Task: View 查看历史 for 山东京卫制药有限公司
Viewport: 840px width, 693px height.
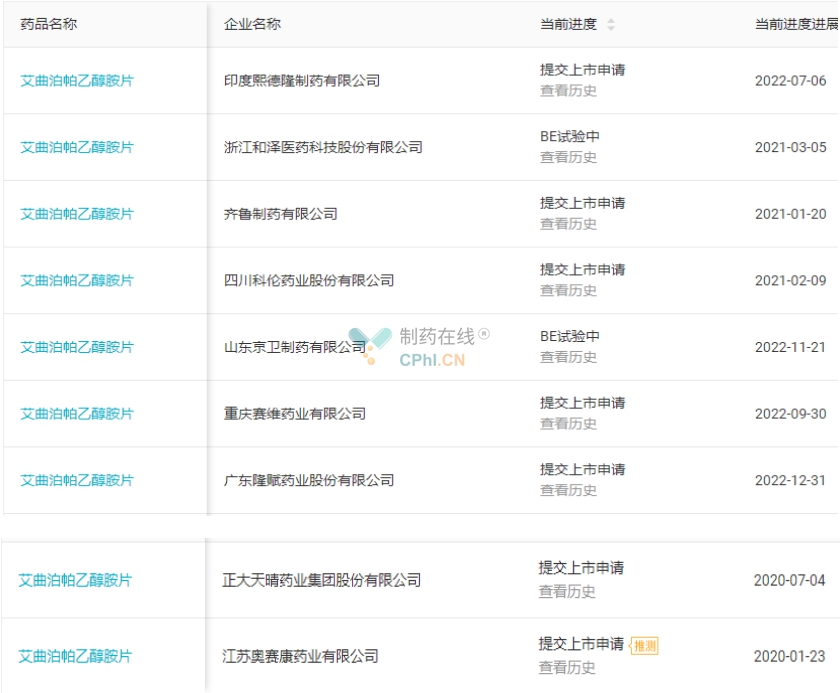Action: tap(568, 357)
